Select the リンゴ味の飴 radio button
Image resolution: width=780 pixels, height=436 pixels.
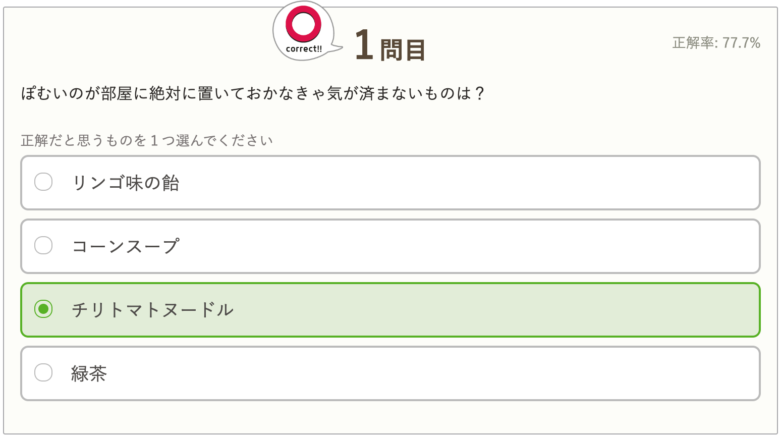pyautogui.click(x=43, y=182)
